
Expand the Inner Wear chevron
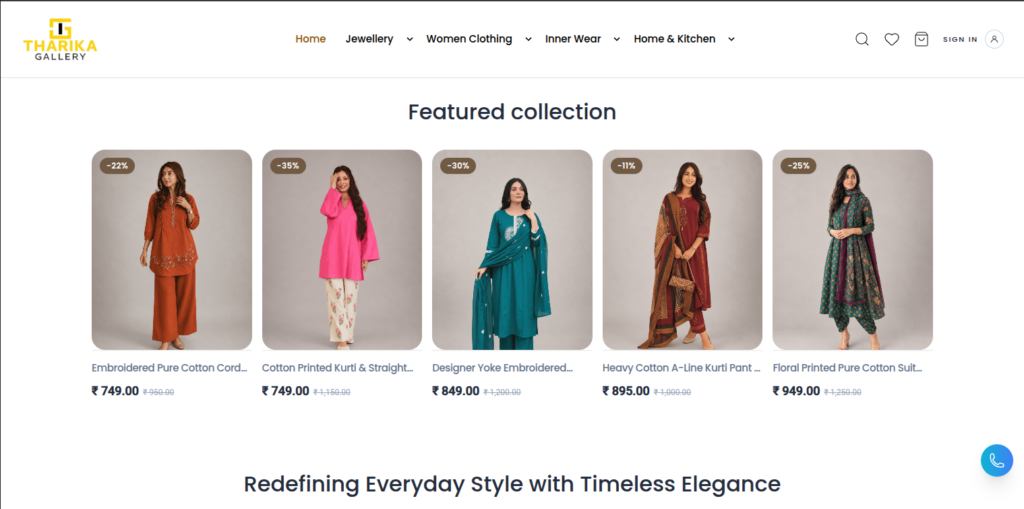pyautogui.click(x=616, y=39)
